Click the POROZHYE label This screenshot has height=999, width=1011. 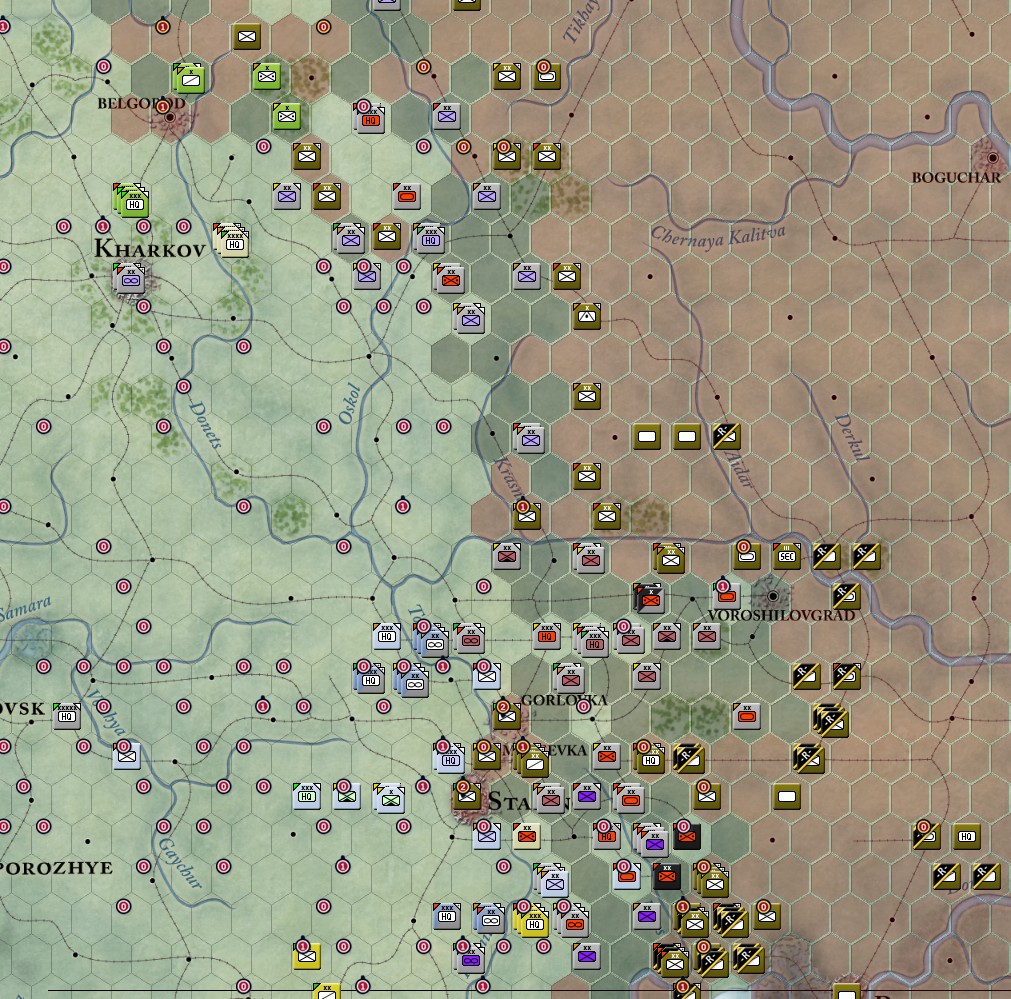coord(55,868)
